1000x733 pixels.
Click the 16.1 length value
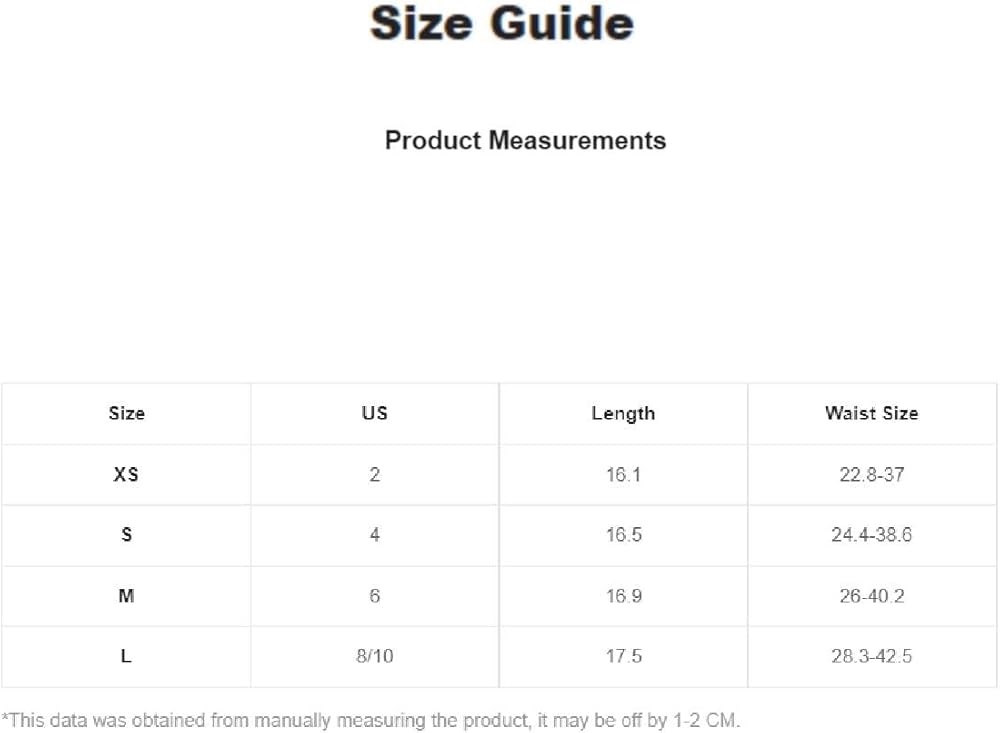623,474
